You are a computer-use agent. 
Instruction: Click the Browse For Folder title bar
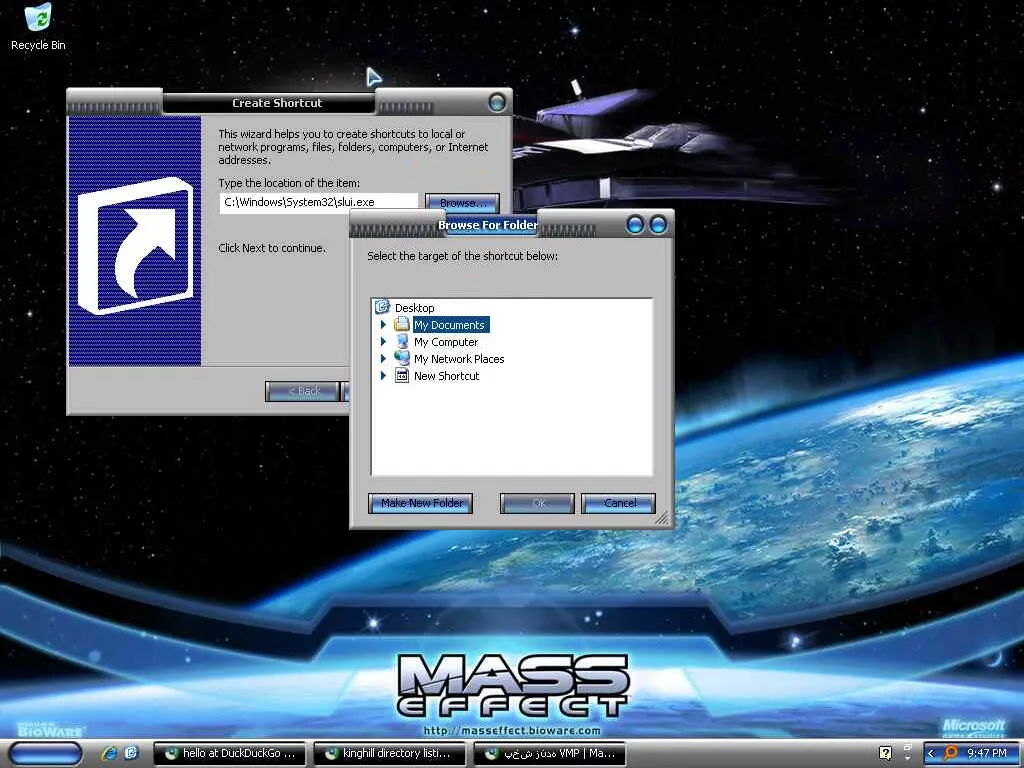pyautogui.click(x=487, y=225)
